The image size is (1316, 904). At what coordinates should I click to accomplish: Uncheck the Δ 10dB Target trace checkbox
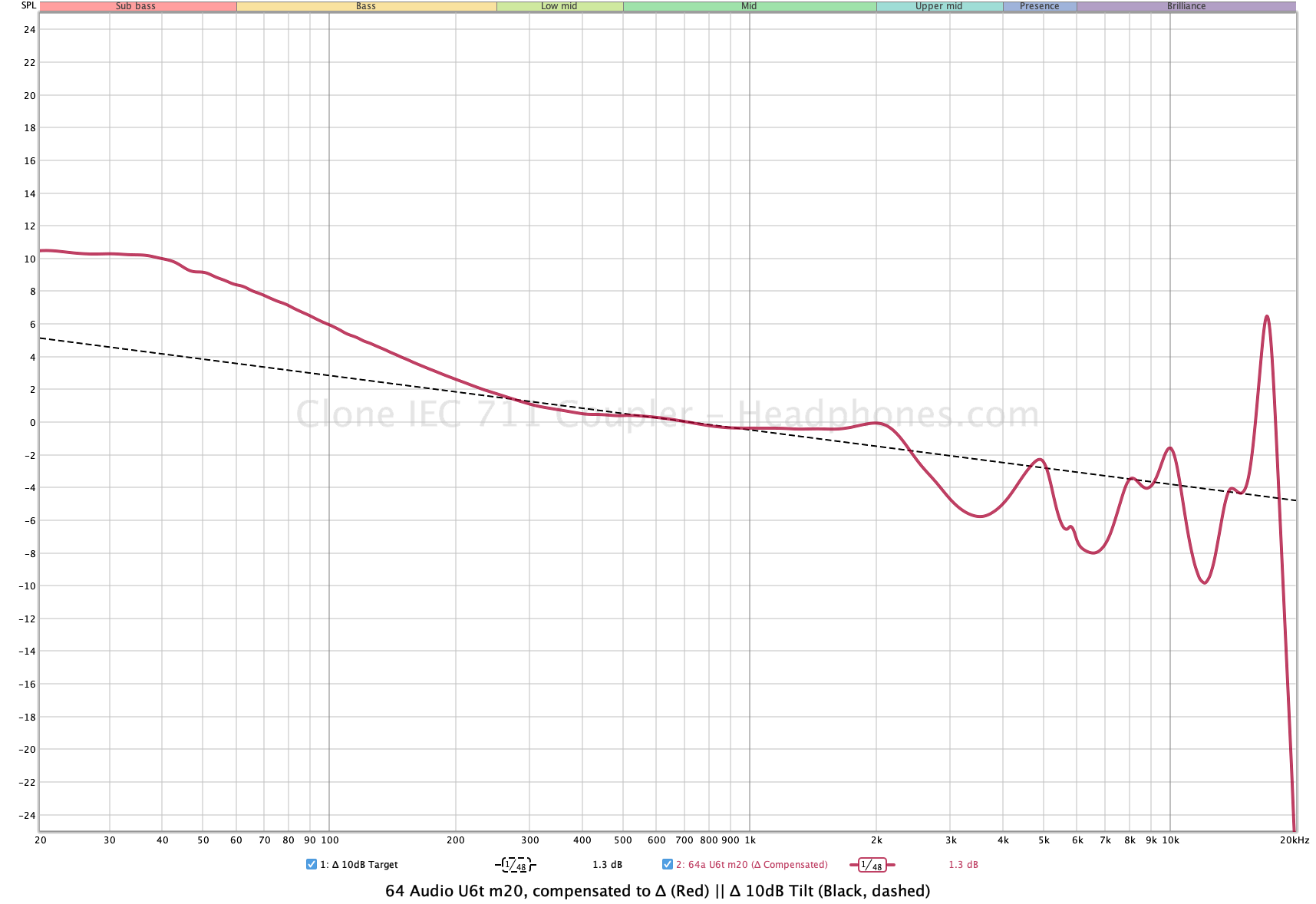coord(312,864)
